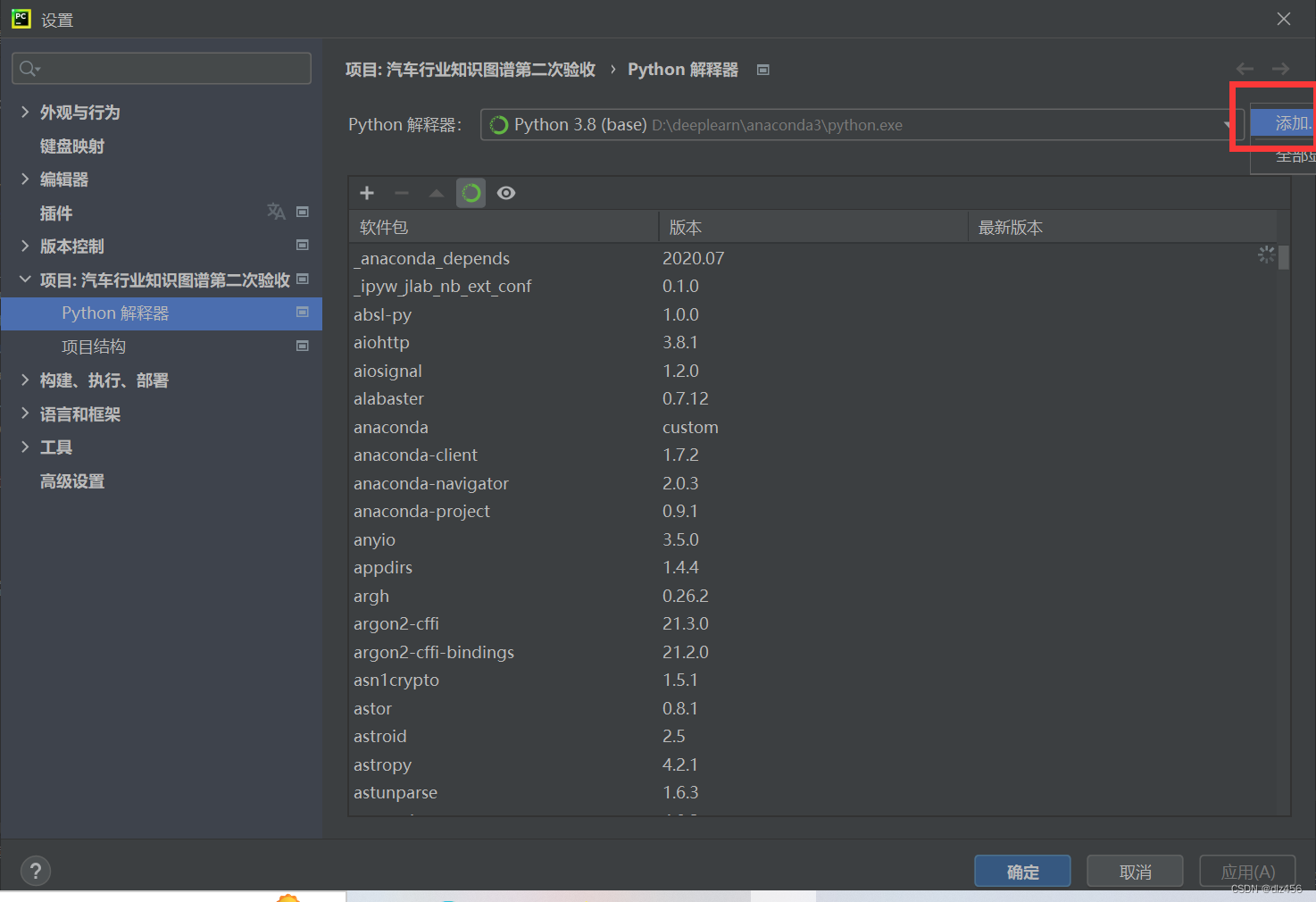
Task: Click the 确定 button
Action: tap(1022, 872)
